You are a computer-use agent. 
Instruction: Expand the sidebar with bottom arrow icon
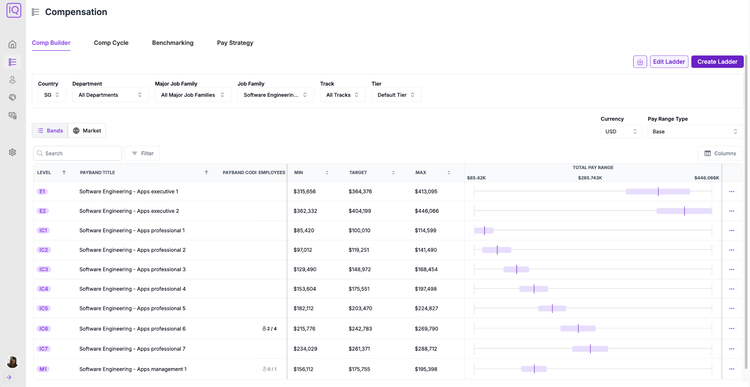coord(9,377)
